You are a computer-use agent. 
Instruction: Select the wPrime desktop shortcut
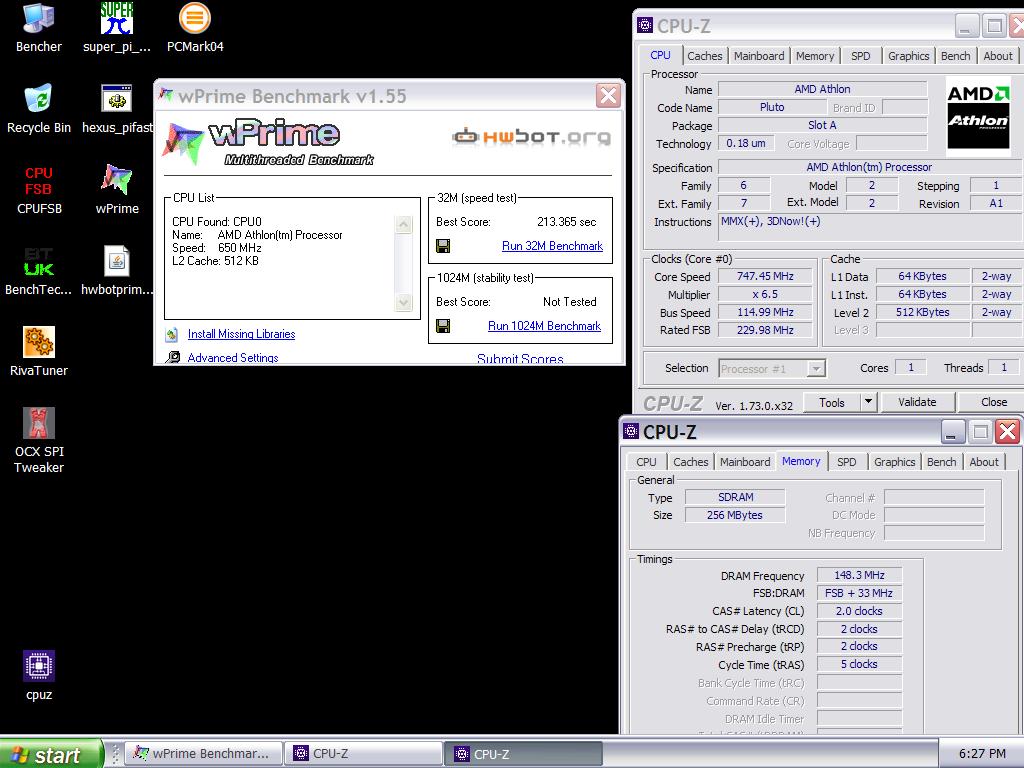click(x=117, y=191)
